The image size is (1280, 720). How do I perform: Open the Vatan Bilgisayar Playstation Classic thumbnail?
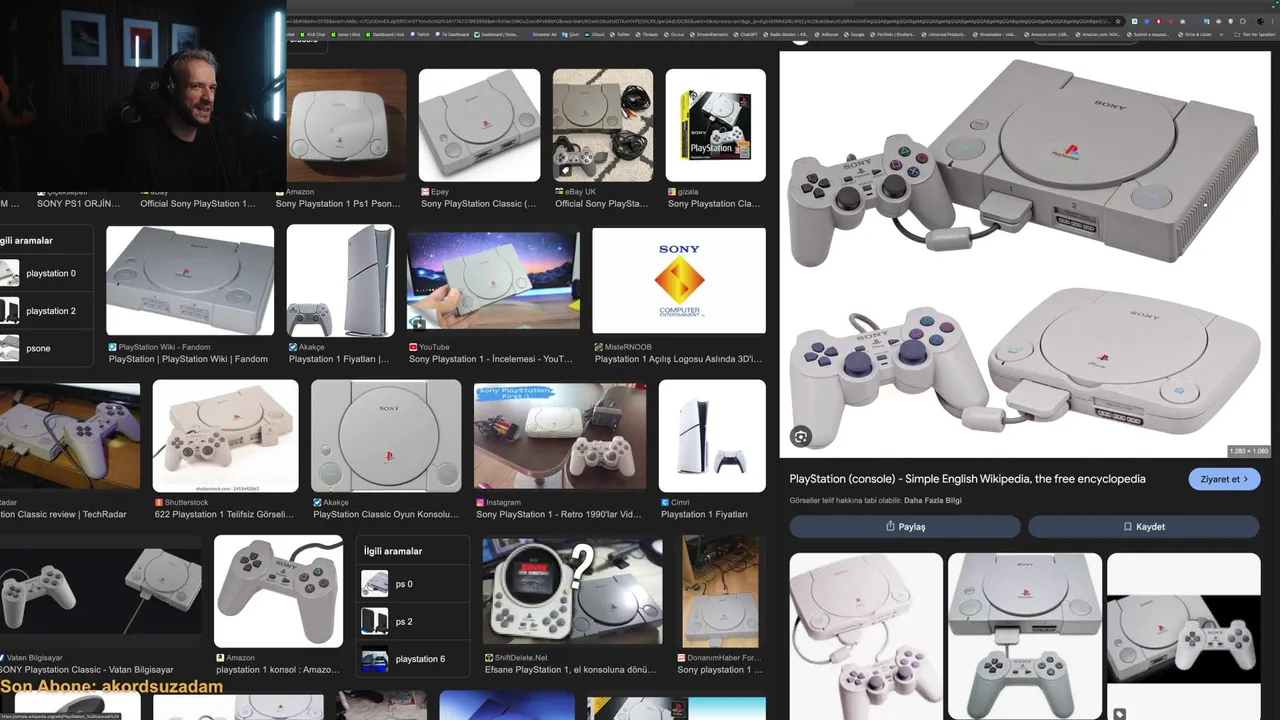click(x=100, y=591)
